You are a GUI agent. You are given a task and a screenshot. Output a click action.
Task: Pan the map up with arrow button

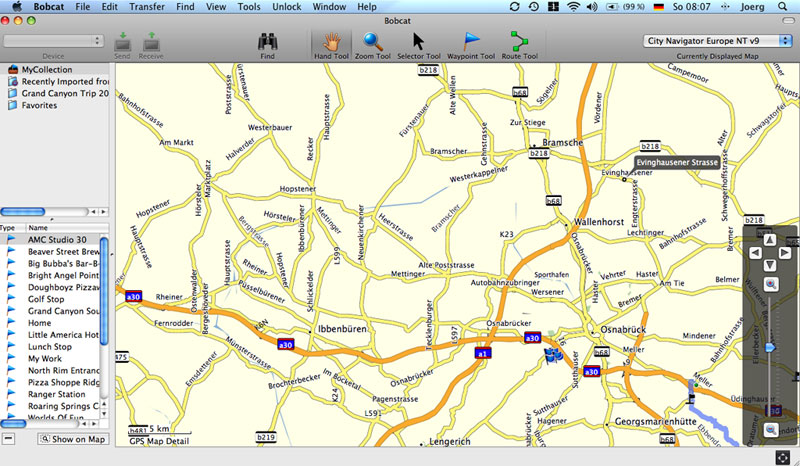pyautogui.click(x=769, y=240)
